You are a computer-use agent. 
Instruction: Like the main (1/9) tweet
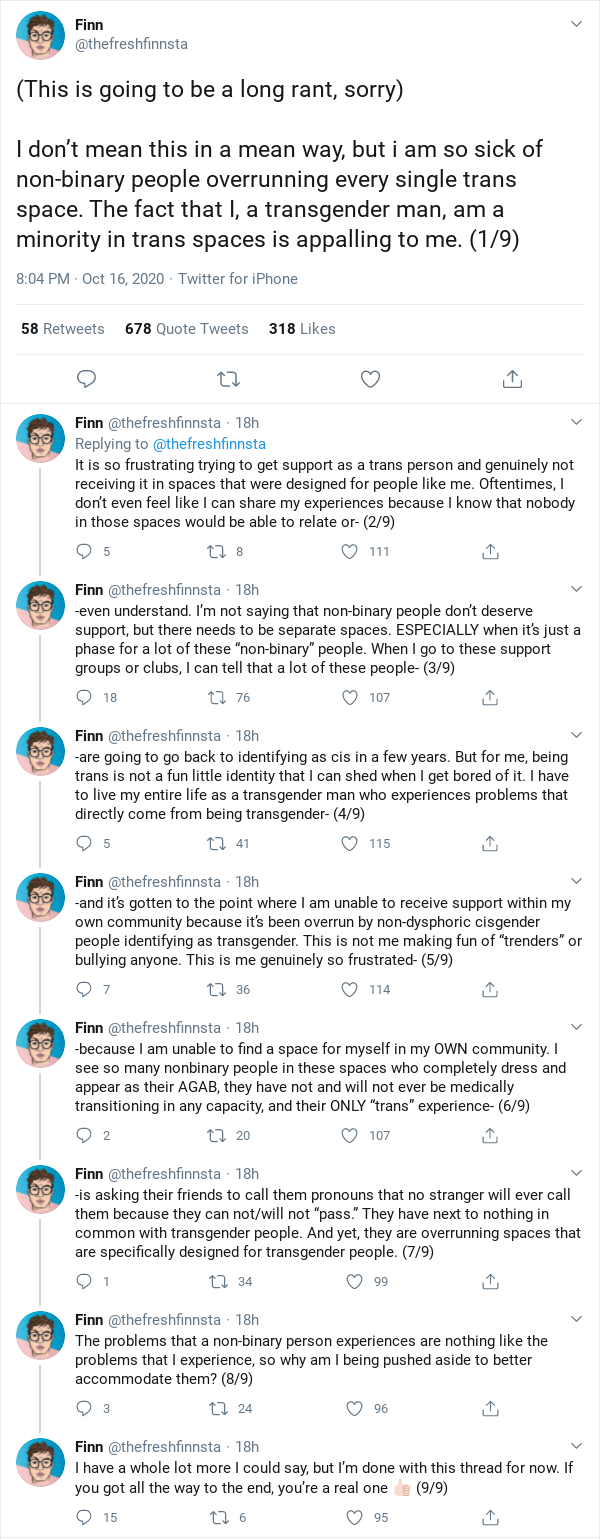(370, 379)
